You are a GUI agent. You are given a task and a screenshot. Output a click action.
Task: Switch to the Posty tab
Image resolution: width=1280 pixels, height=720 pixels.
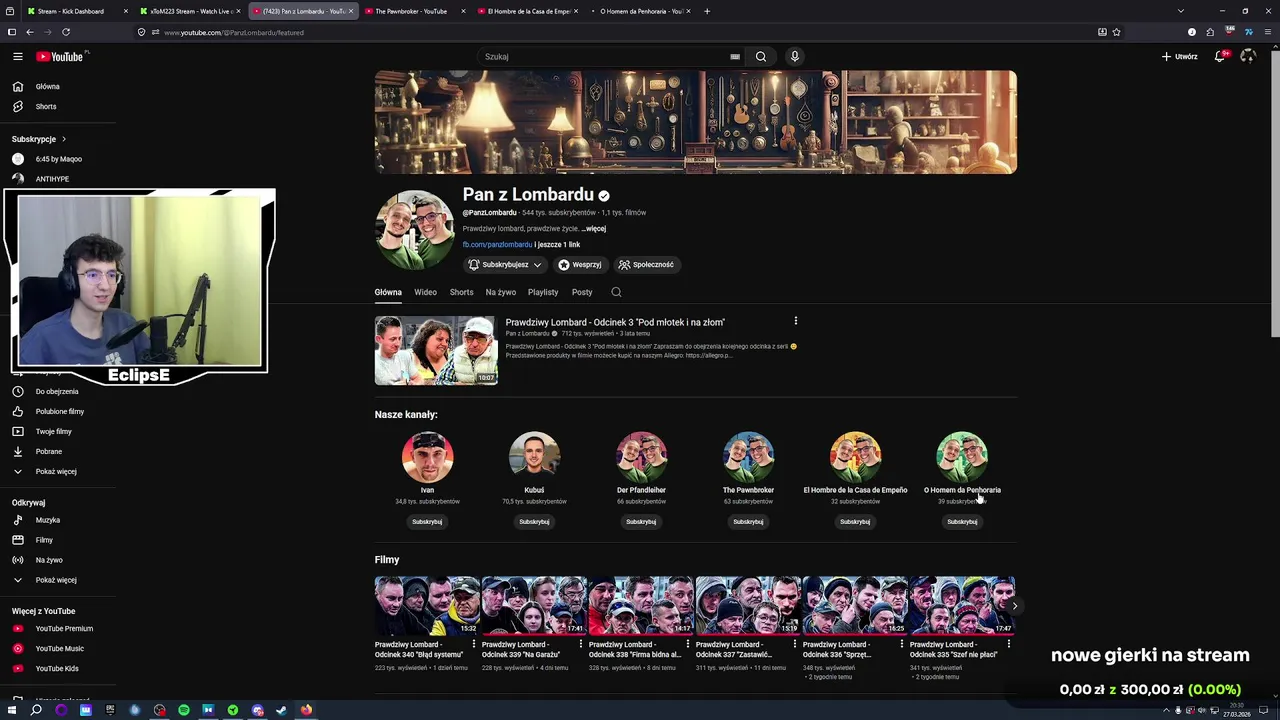click(582, 292)
